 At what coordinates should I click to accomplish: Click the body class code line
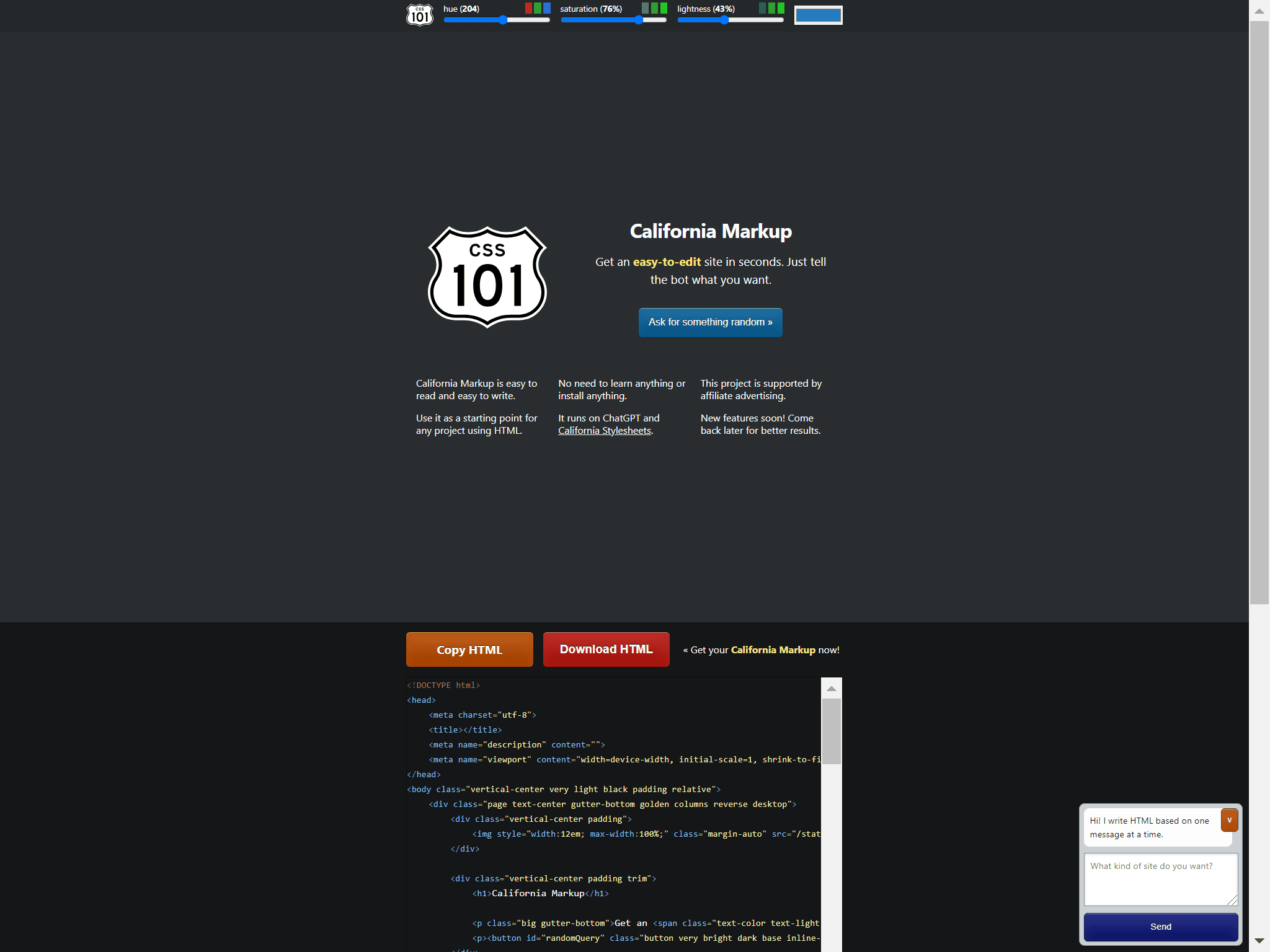point(564,789)
